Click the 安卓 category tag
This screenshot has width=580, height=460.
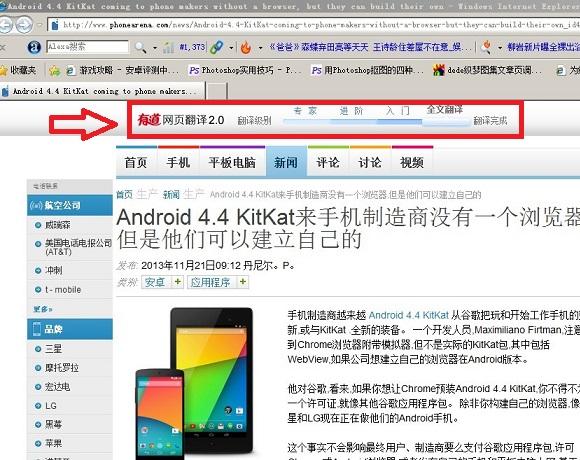(x=155, y=282)
